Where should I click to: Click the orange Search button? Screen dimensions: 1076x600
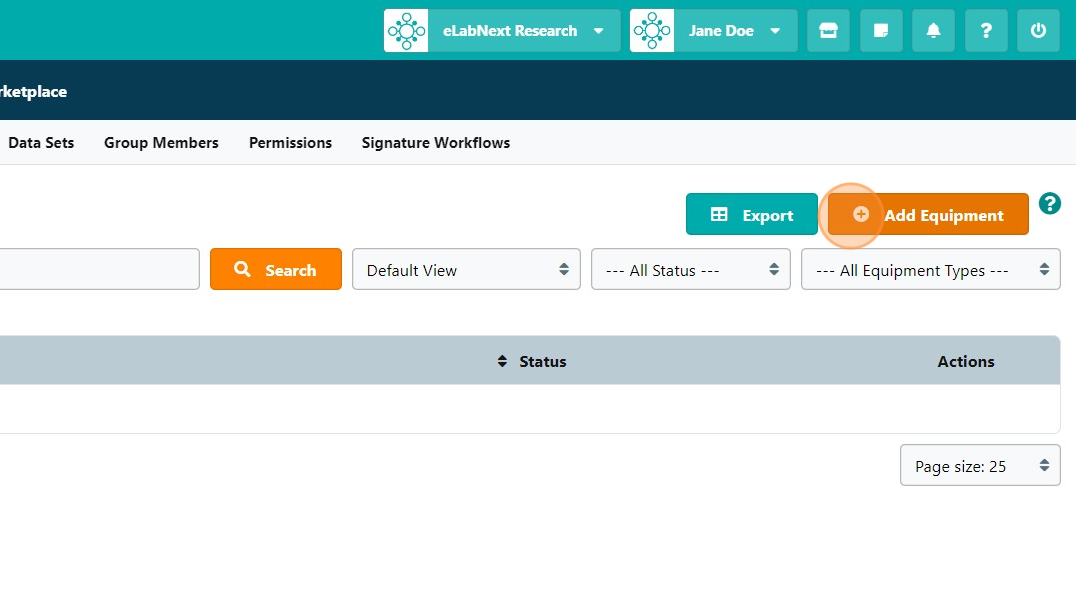pyautogui.click(x=276, y=269)
